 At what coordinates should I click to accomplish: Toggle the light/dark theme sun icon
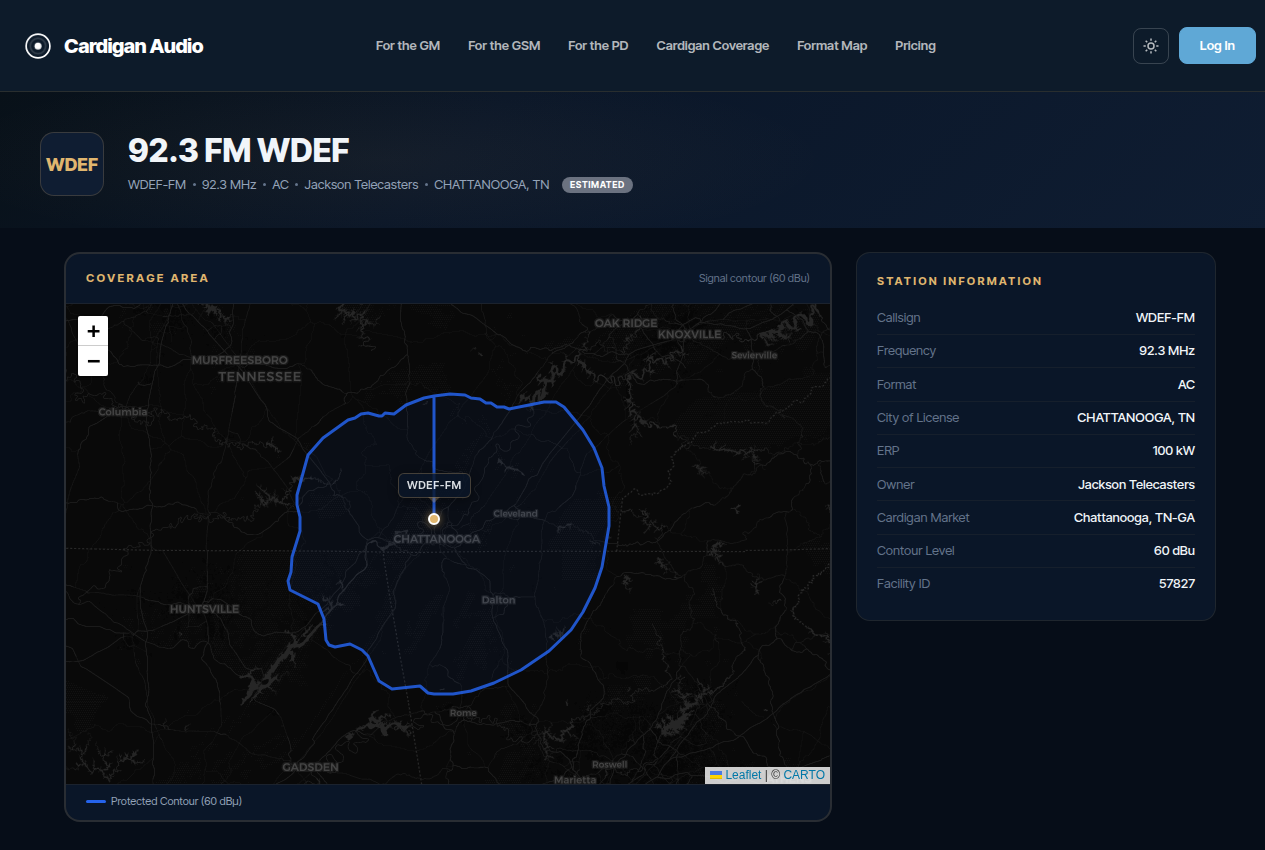coord(1151,46)
